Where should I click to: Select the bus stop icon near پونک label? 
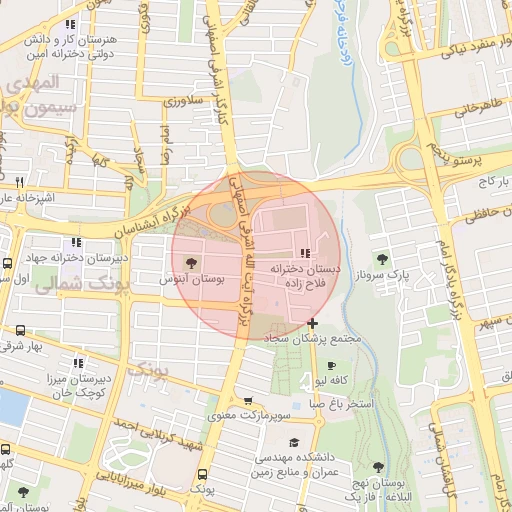[202, 474]
